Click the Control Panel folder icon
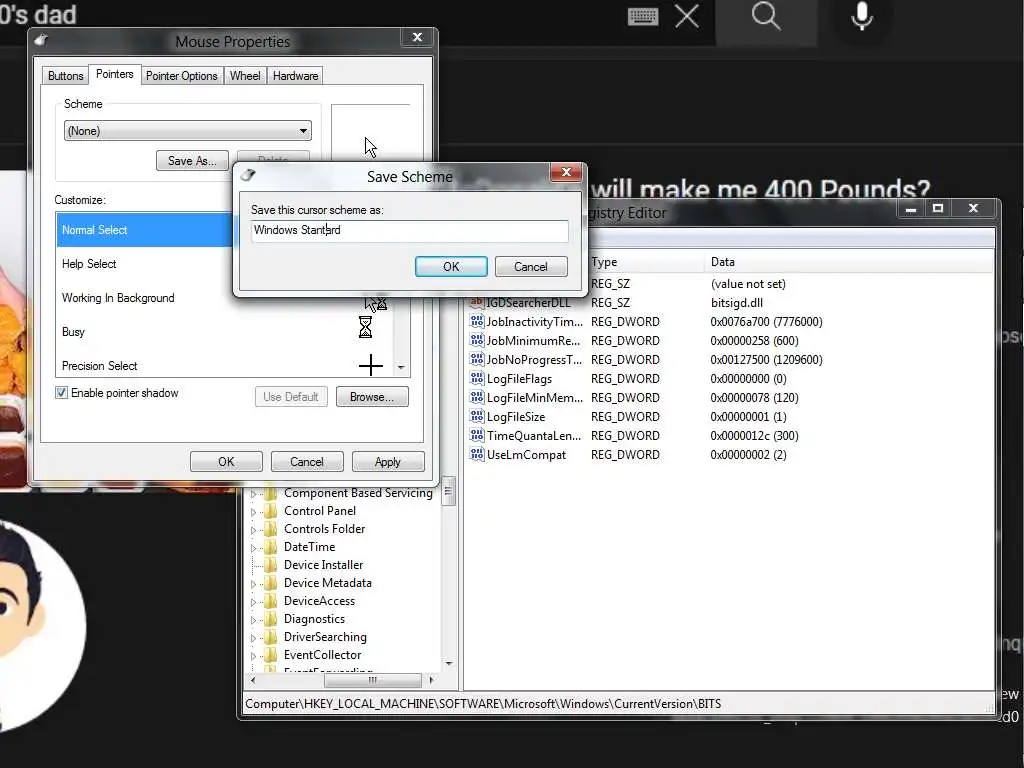 point(270,511)
